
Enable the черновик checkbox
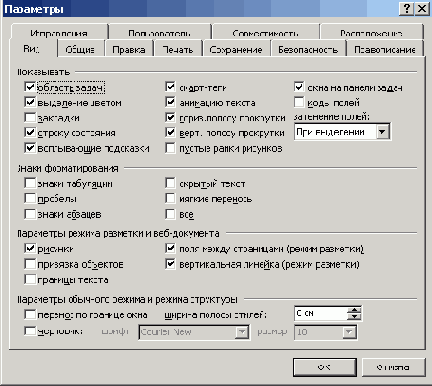point(30,331)
